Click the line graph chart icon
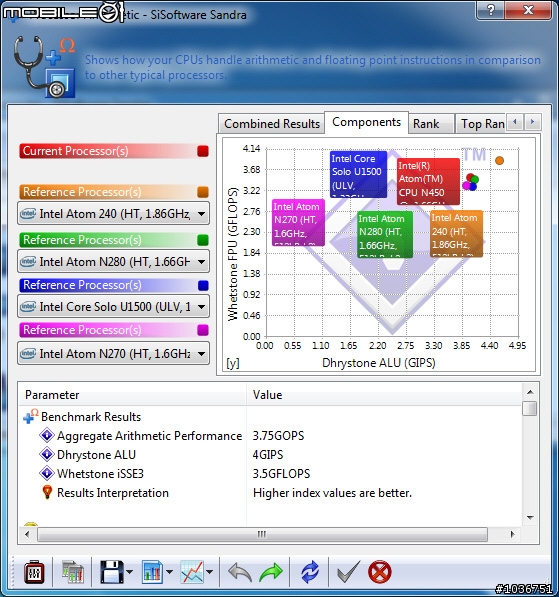The height and width of the screenshot is (597, 559). [x=192, y=571]
